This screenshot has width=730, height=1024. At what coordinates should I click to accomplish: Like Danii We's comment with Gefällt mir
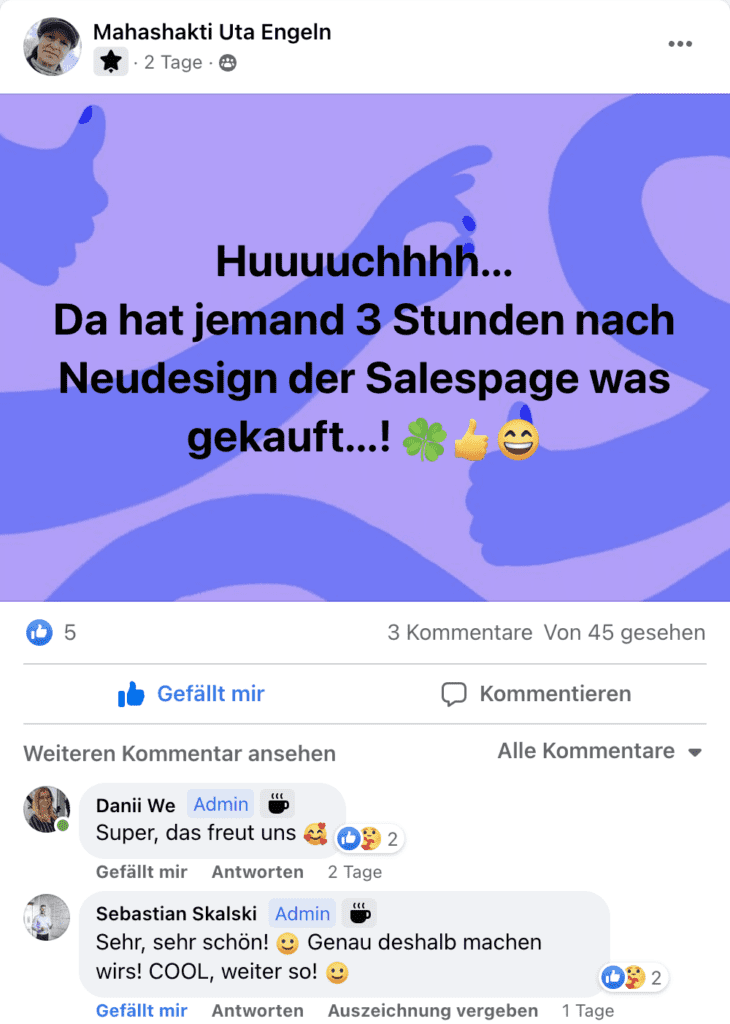click(x=142, y=872)
